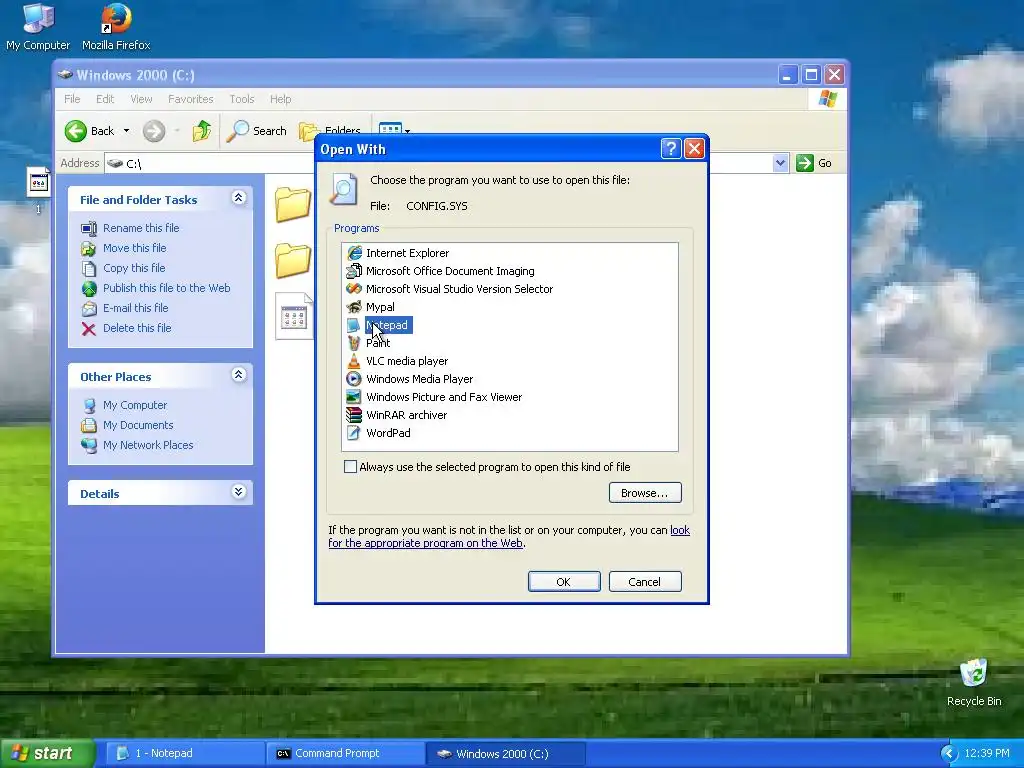The height and width of the screenshot is (768, 1024).
Task: Expand the Back history dropdown arrow
Action: click(x=126, y=131)
